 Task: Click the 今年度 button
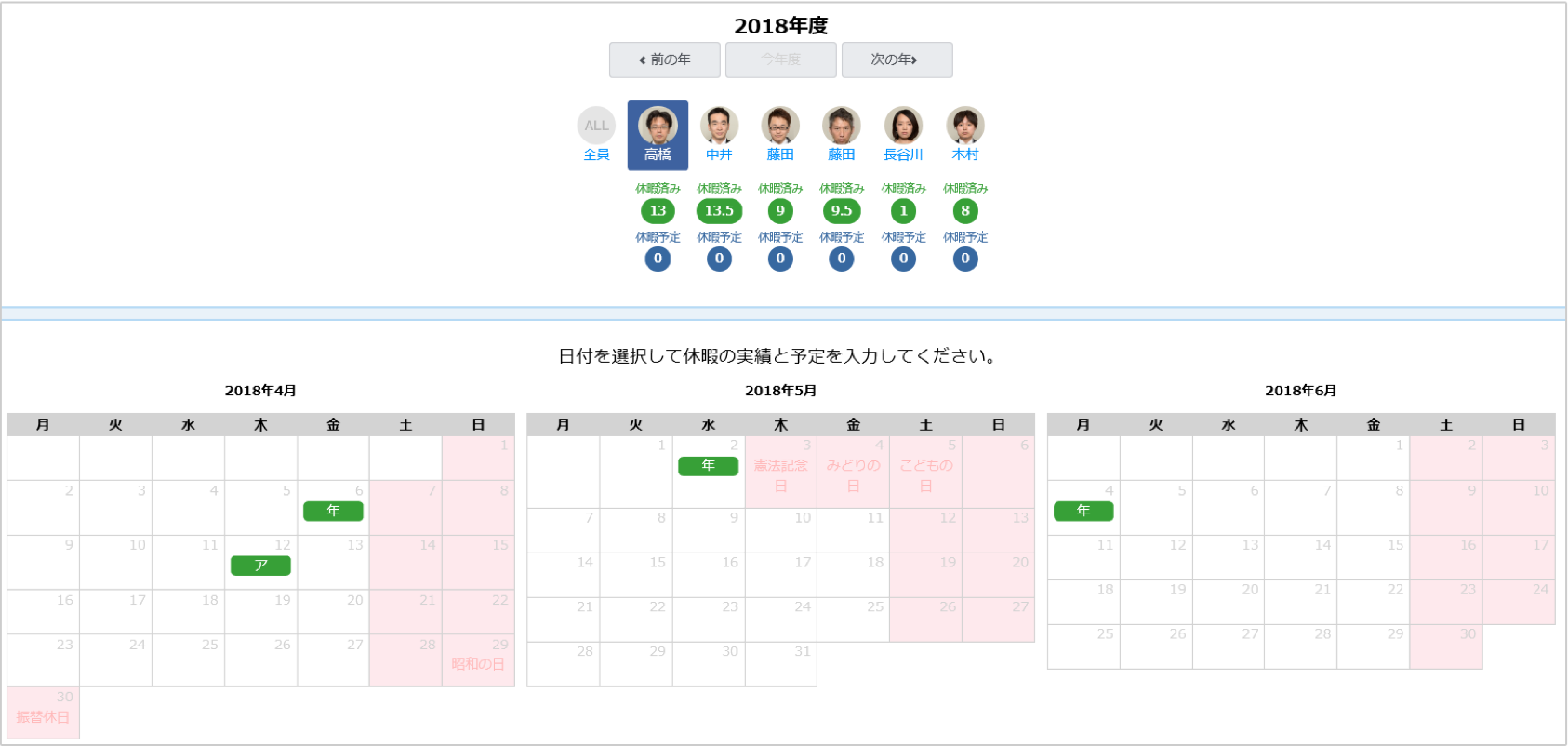click(780, 60)
